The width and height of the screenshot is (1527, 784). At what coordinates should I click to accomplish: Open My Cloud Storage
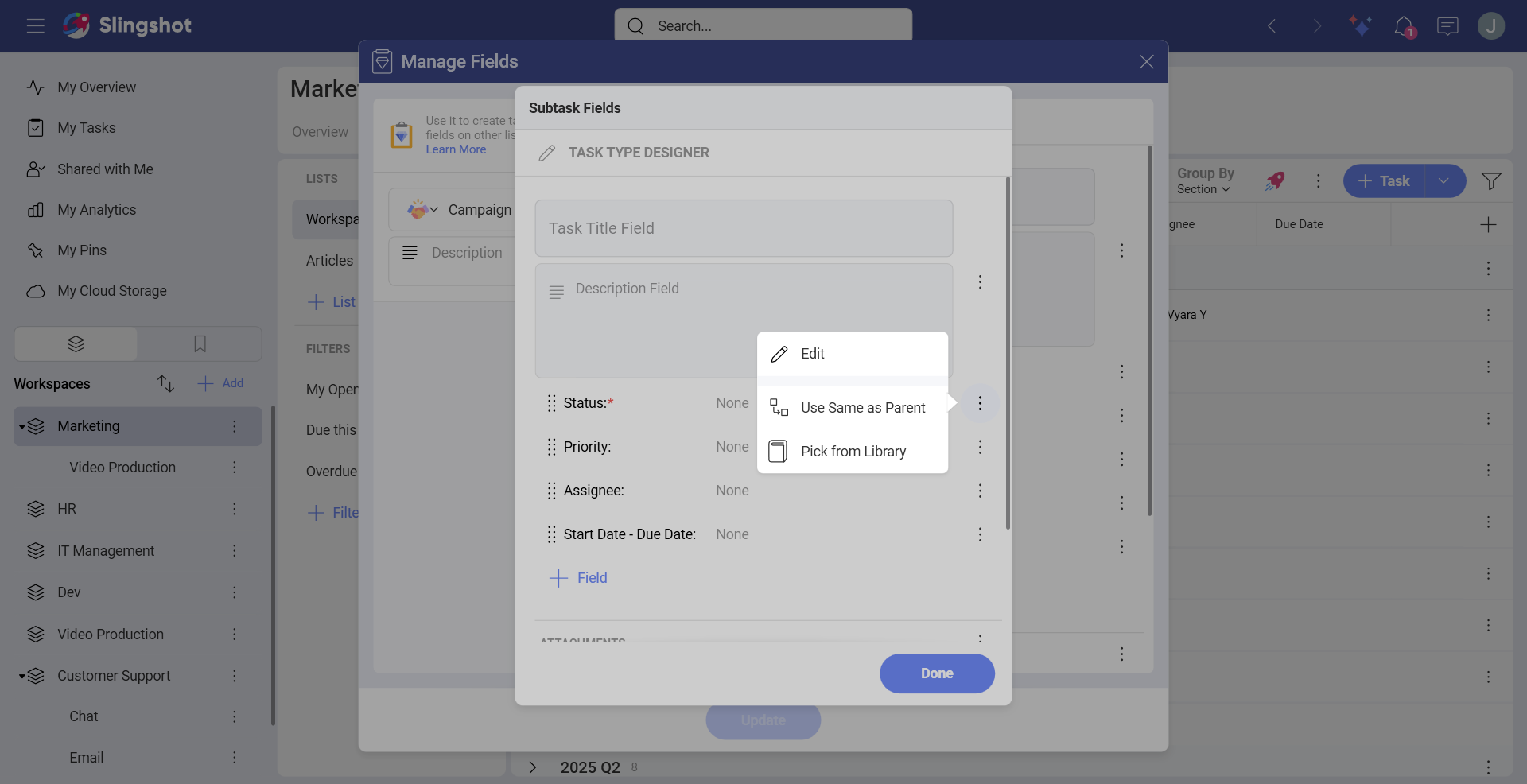coord(111,291)
